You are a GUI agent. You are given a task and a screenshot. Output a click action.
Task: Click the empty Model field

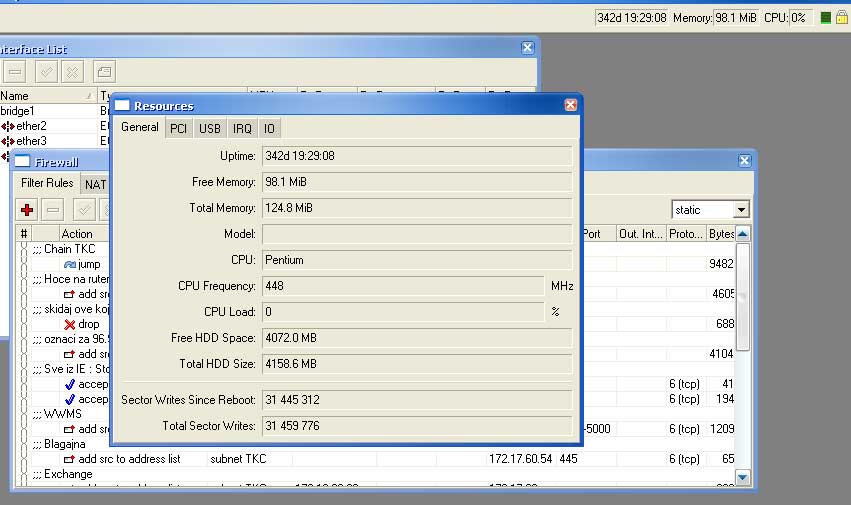coord(417,234)
